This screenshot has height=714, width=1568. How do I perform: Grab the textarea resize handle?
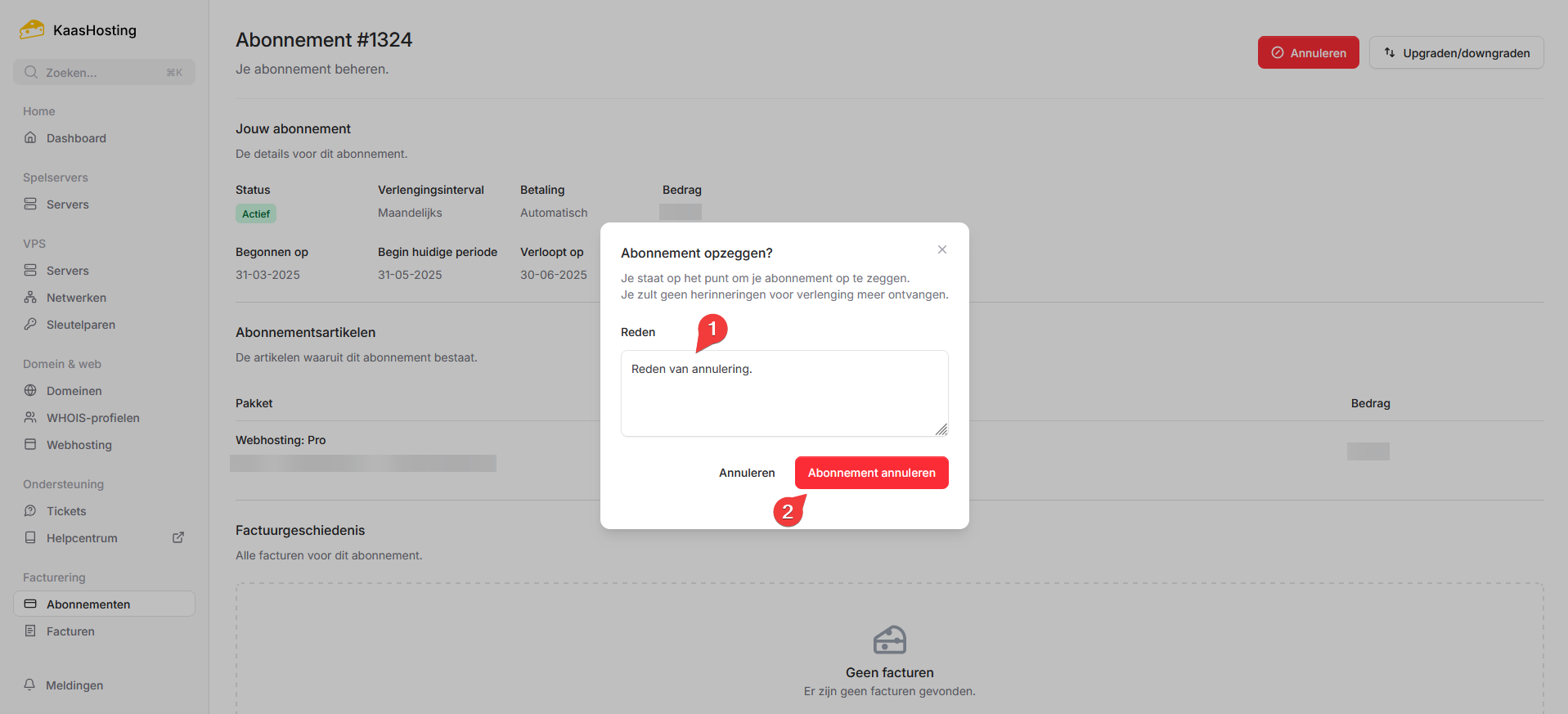pos(941,429)
